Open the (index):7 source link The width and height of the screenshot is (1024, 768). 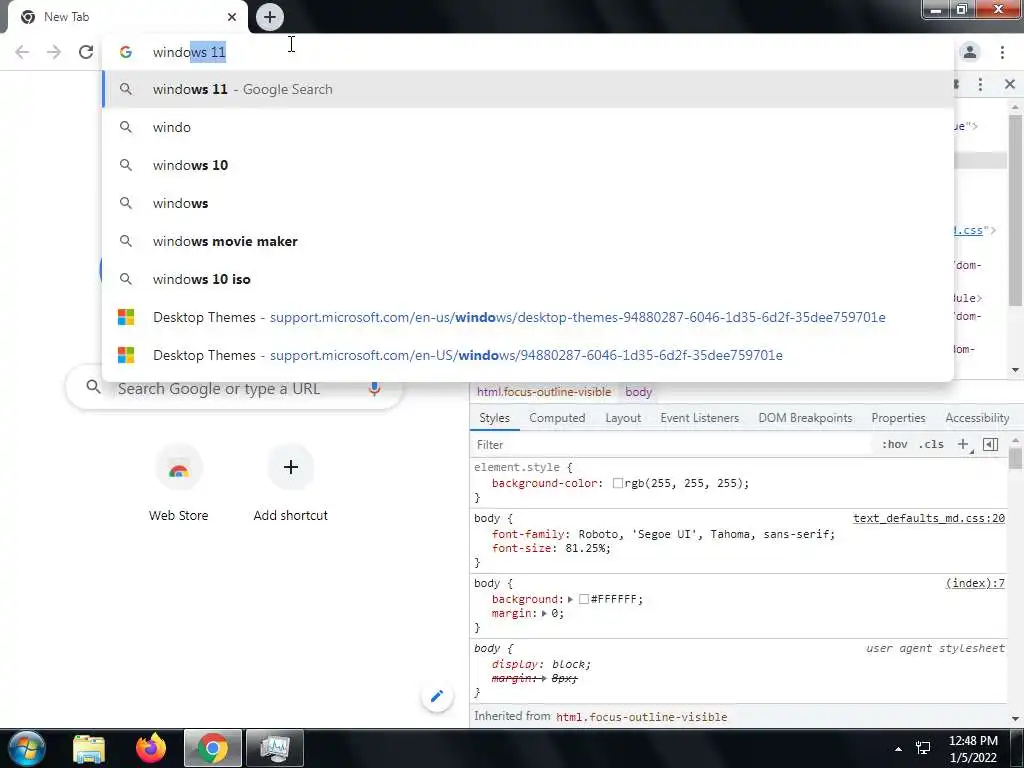point(975,583)
